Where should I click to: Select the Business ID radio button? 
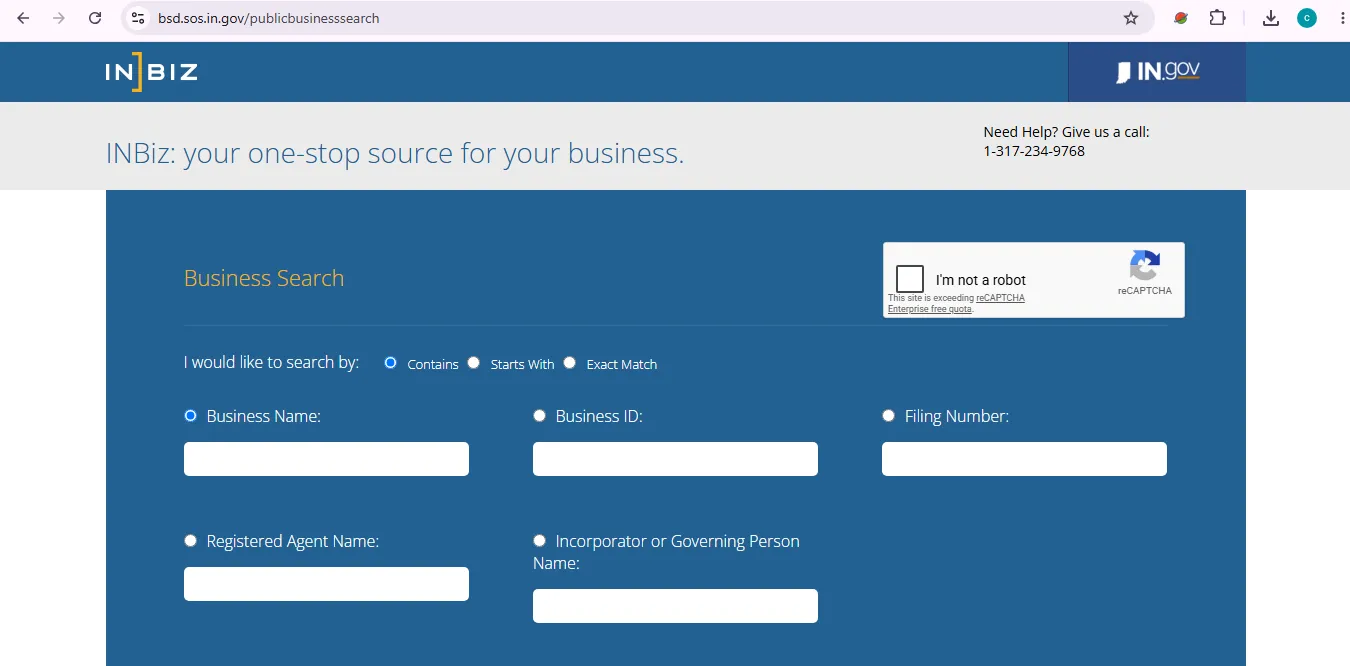[x=540, y=416]
